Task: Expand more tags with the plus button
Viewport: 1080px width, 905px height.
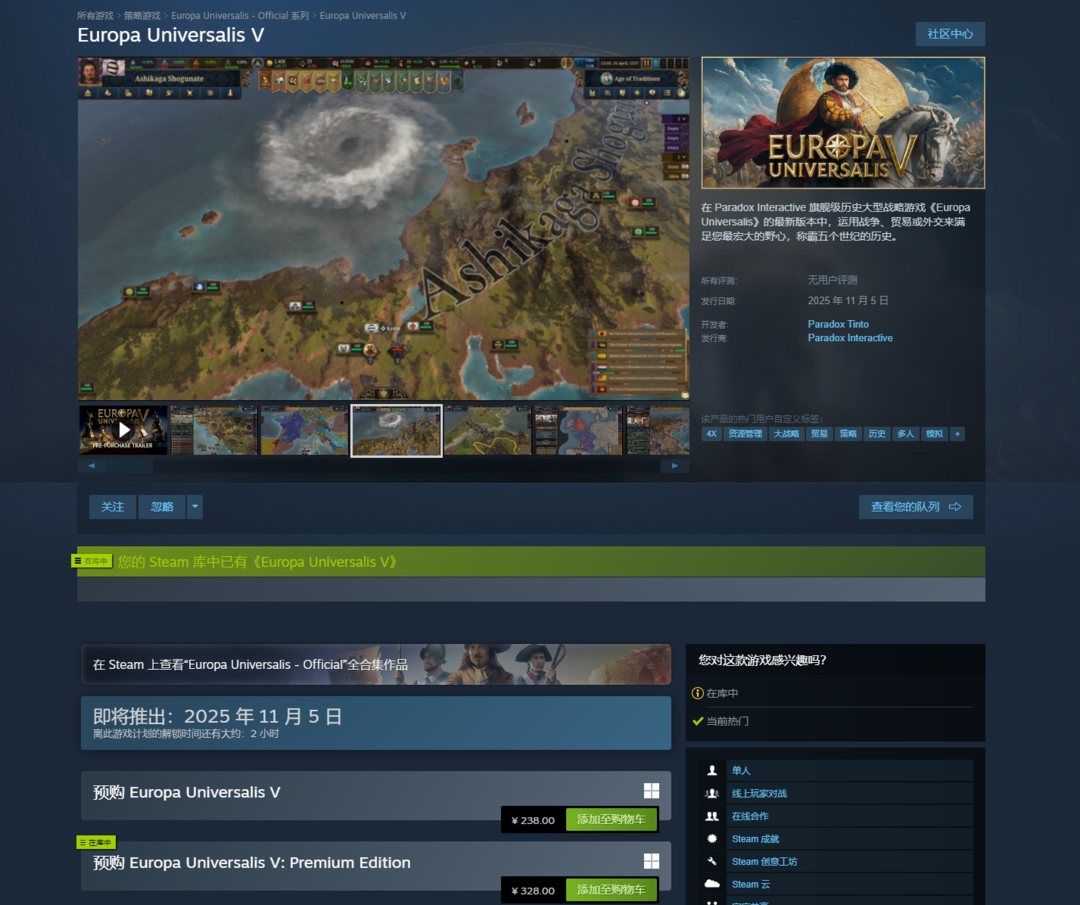Action: click(957, 434)
